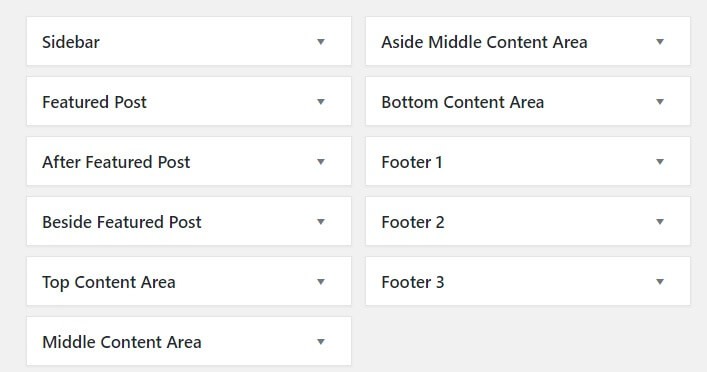Expand the Middle Content Area arrow
The width and height of the screenshot is (707, 372).
pos(321,342)
